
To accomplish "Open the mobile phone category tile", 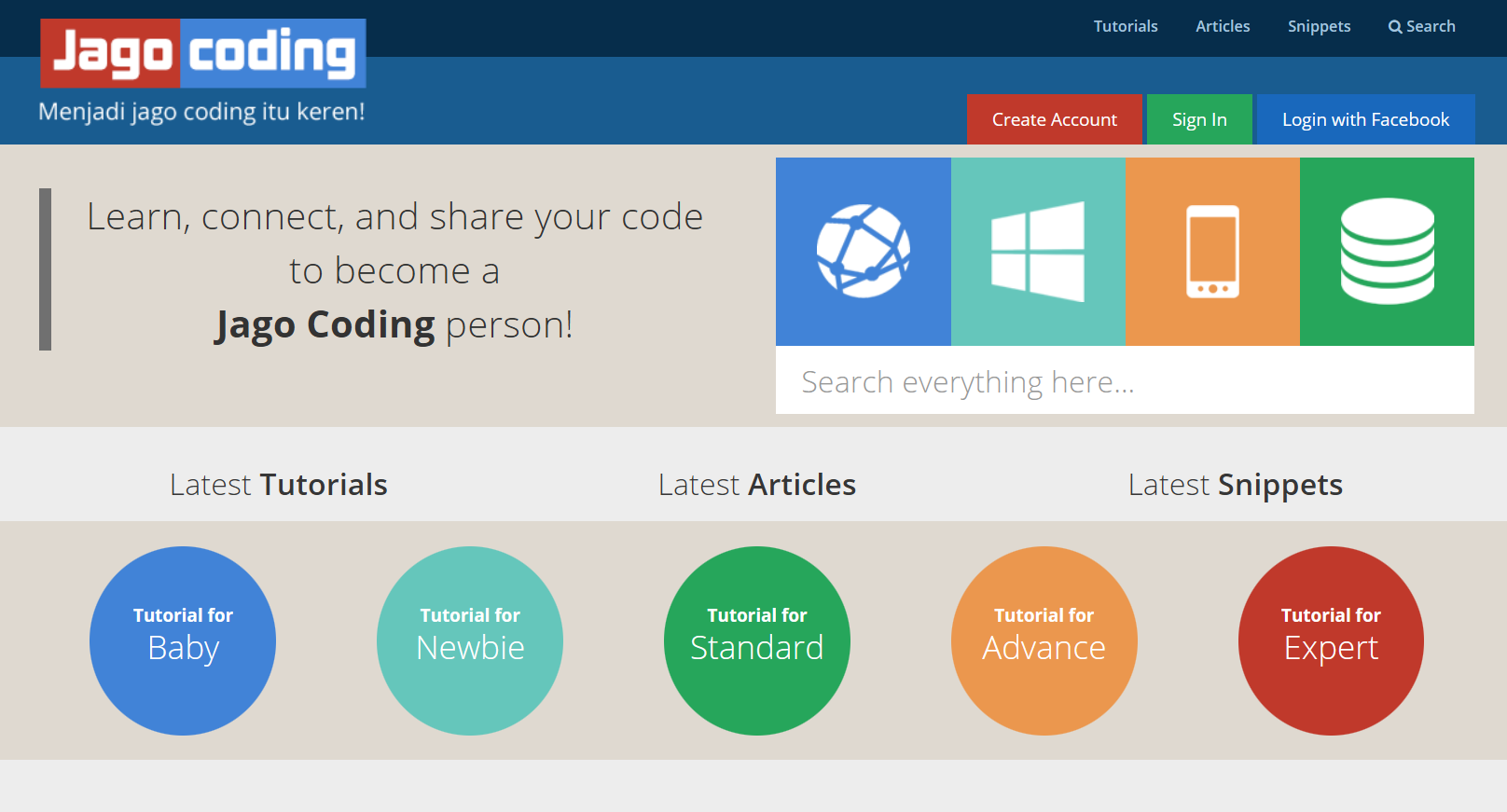I will pos(1212,252).
